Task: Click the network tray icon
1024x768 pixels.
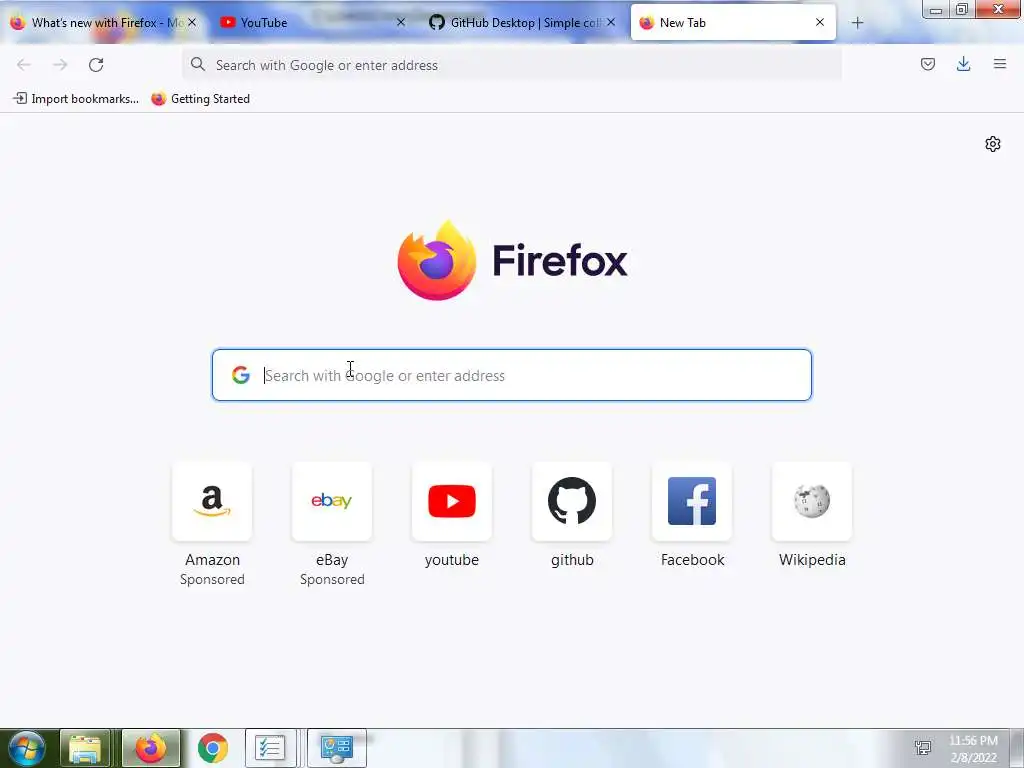Action: (x=923, y=748)
